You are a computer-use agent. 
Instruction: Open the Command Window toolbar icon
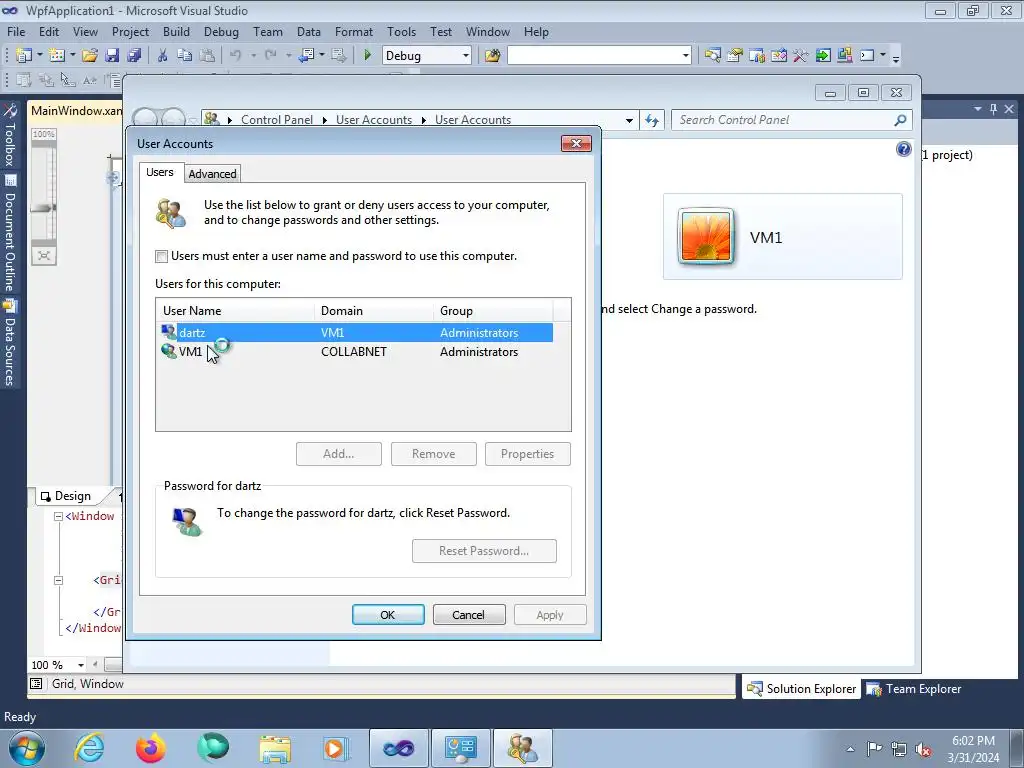pos(867,56)
